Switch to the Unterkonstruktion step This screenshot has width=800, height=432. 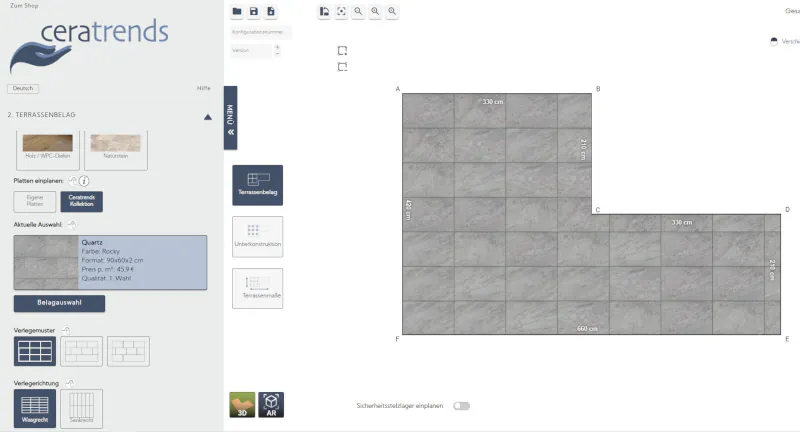[x=257, y=236]
